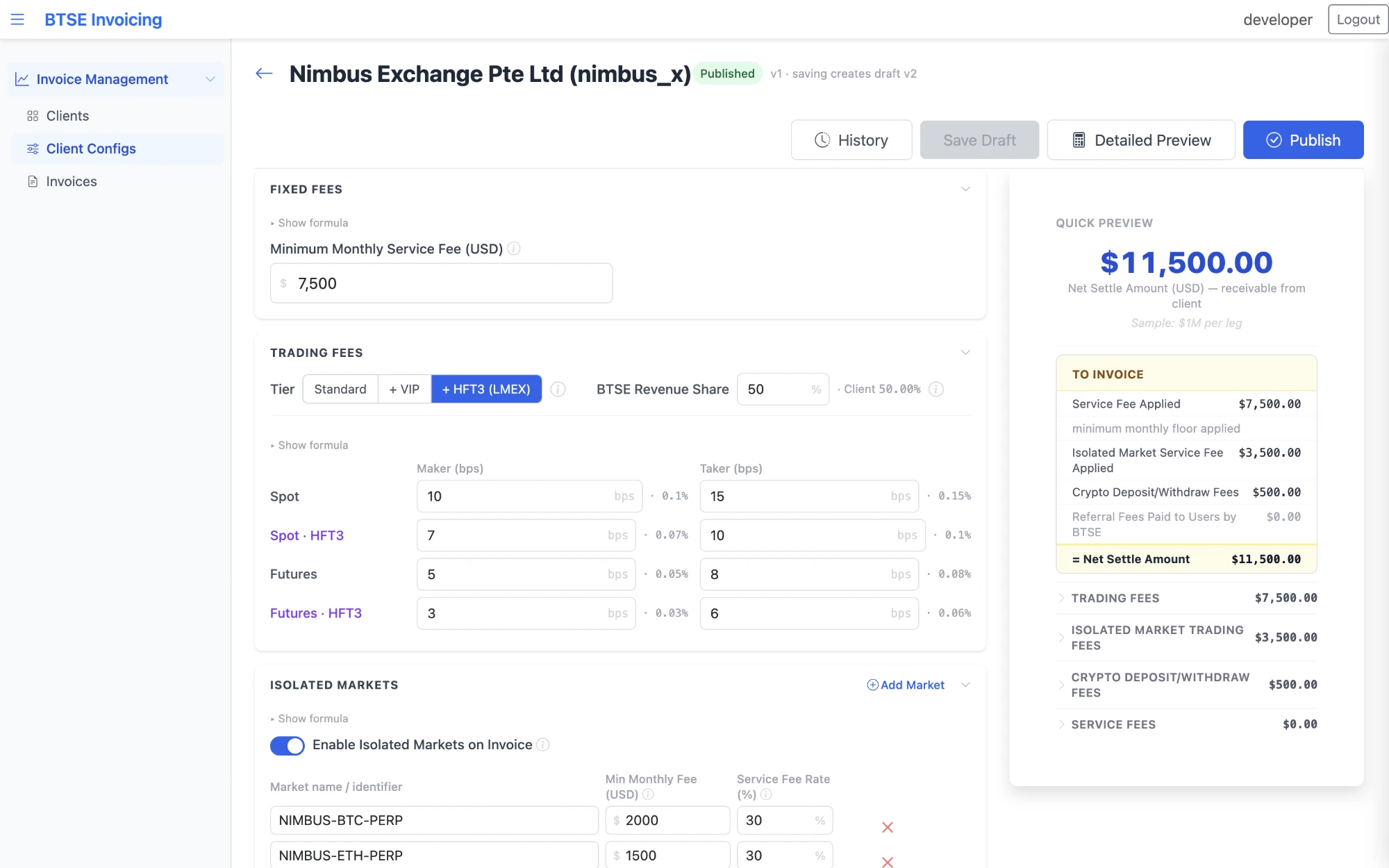Collapse the Isolated Markets section chevron
The height and width of the screenshot is (868, 1389).
click(965, 685)
